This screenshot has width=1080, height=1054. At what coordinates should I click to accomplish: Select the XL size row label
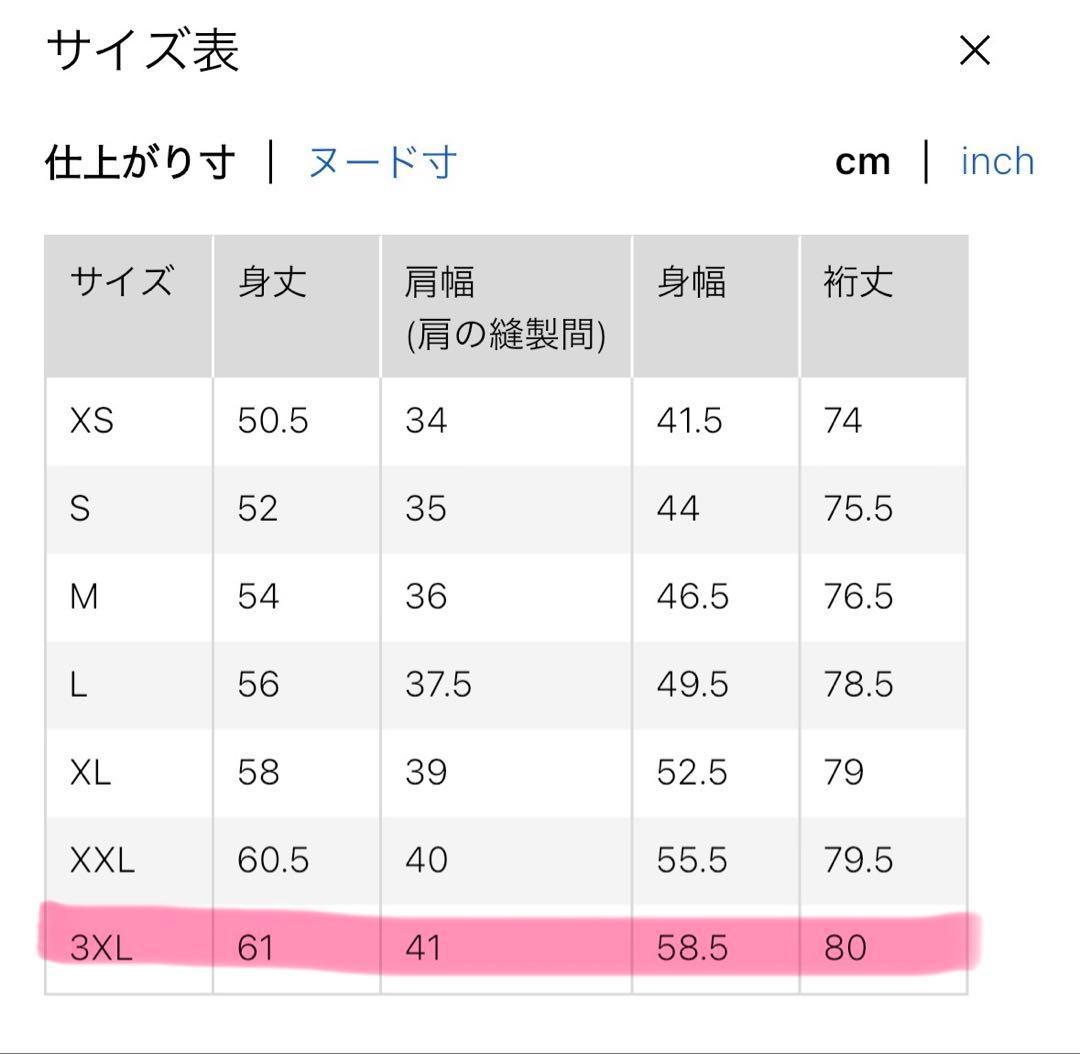91,773
